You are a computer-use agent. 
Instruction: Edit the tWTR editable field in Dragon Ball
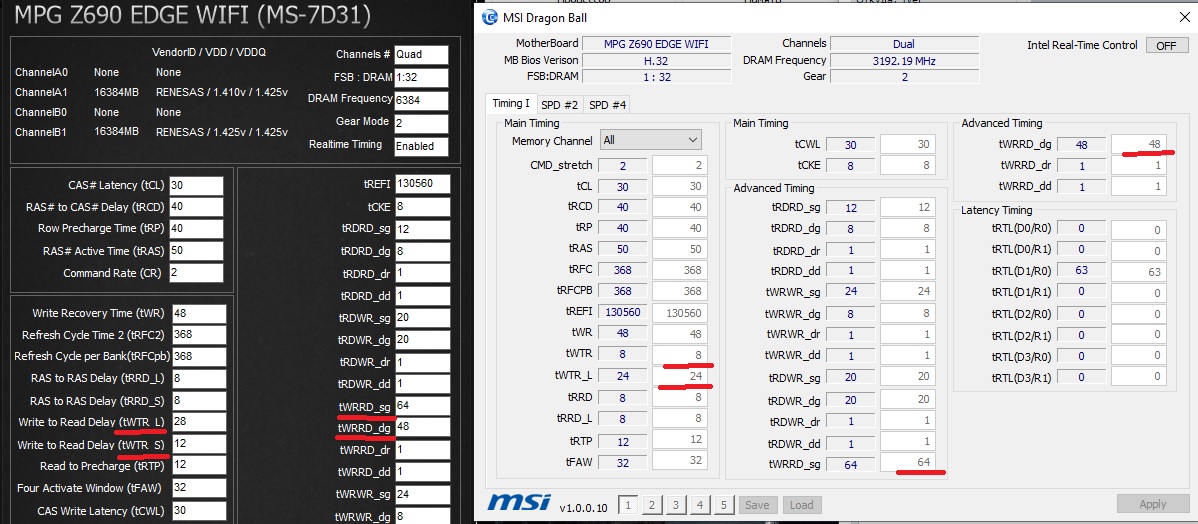(x=680, y=354)
